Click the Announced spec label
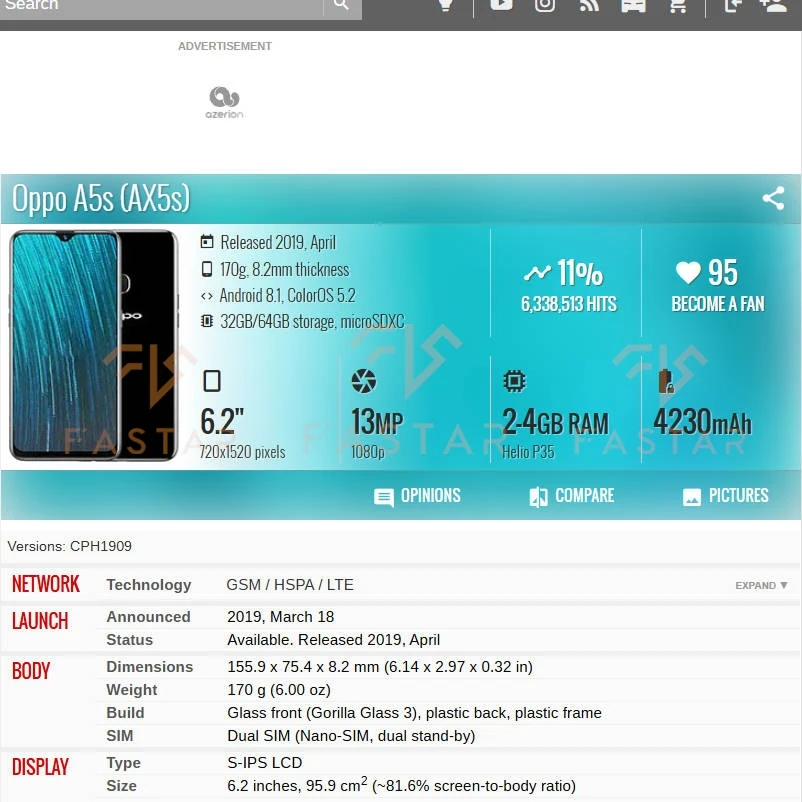Screen dimensions: 802x802 click(x=148, y=617)
